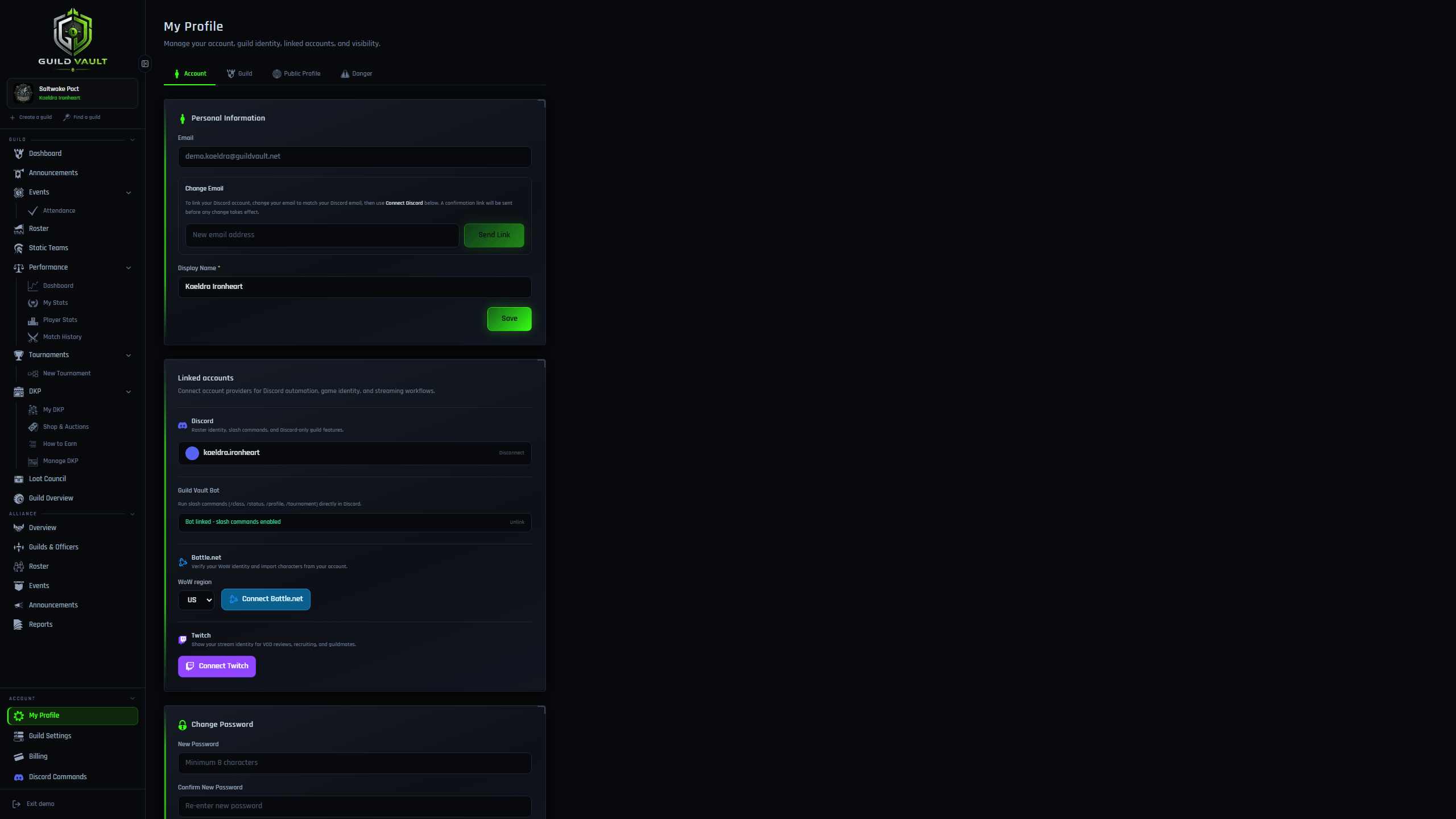
Task: Click the Connect Twitch button
Action: tap(217, 666)
